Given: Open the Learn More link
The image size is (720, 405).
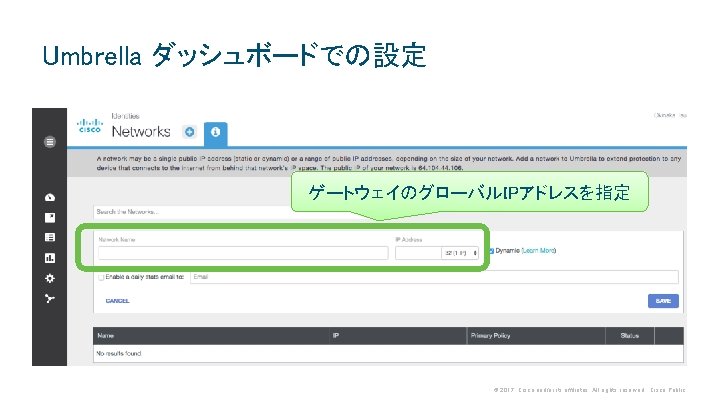Looking at the screenshot, I should click(x=539, y=251).
